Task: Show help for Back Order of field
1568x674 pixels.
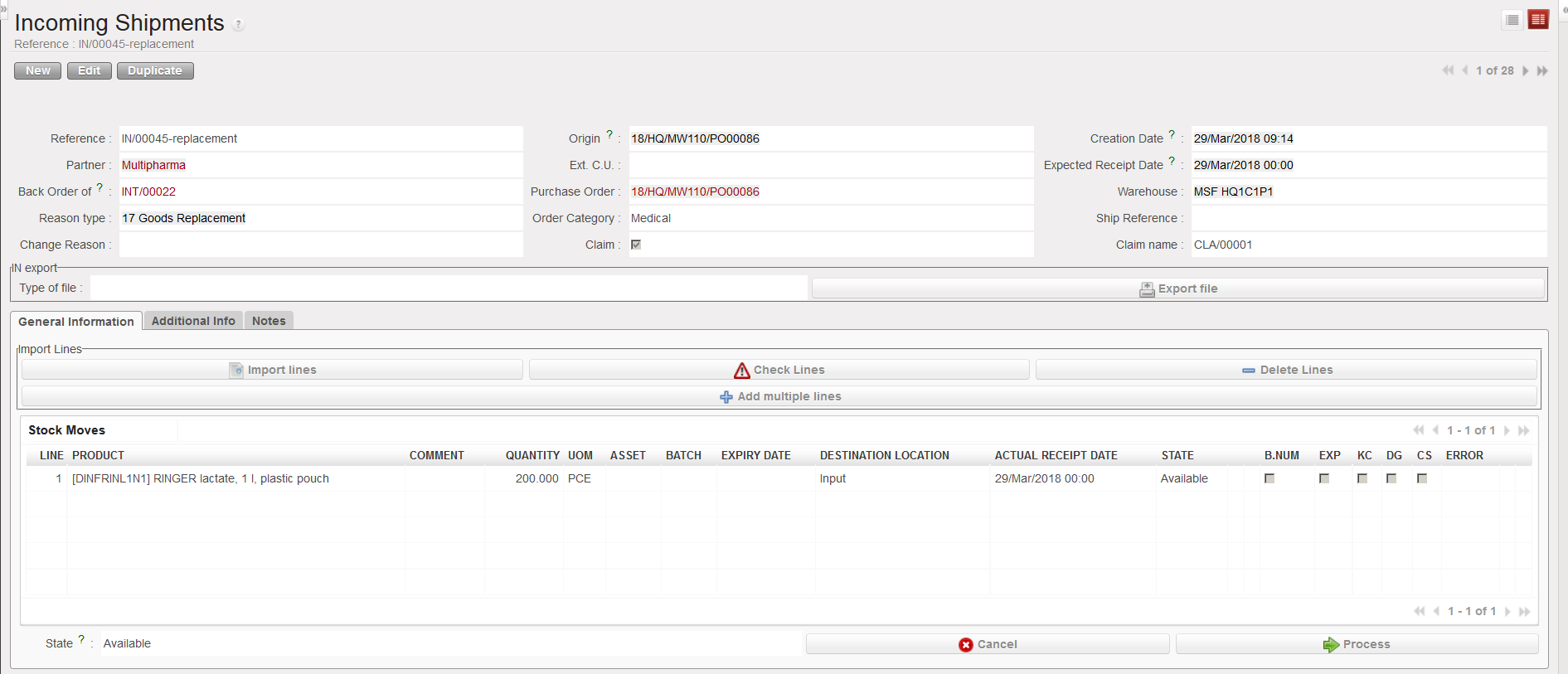Action: point(100,187)
